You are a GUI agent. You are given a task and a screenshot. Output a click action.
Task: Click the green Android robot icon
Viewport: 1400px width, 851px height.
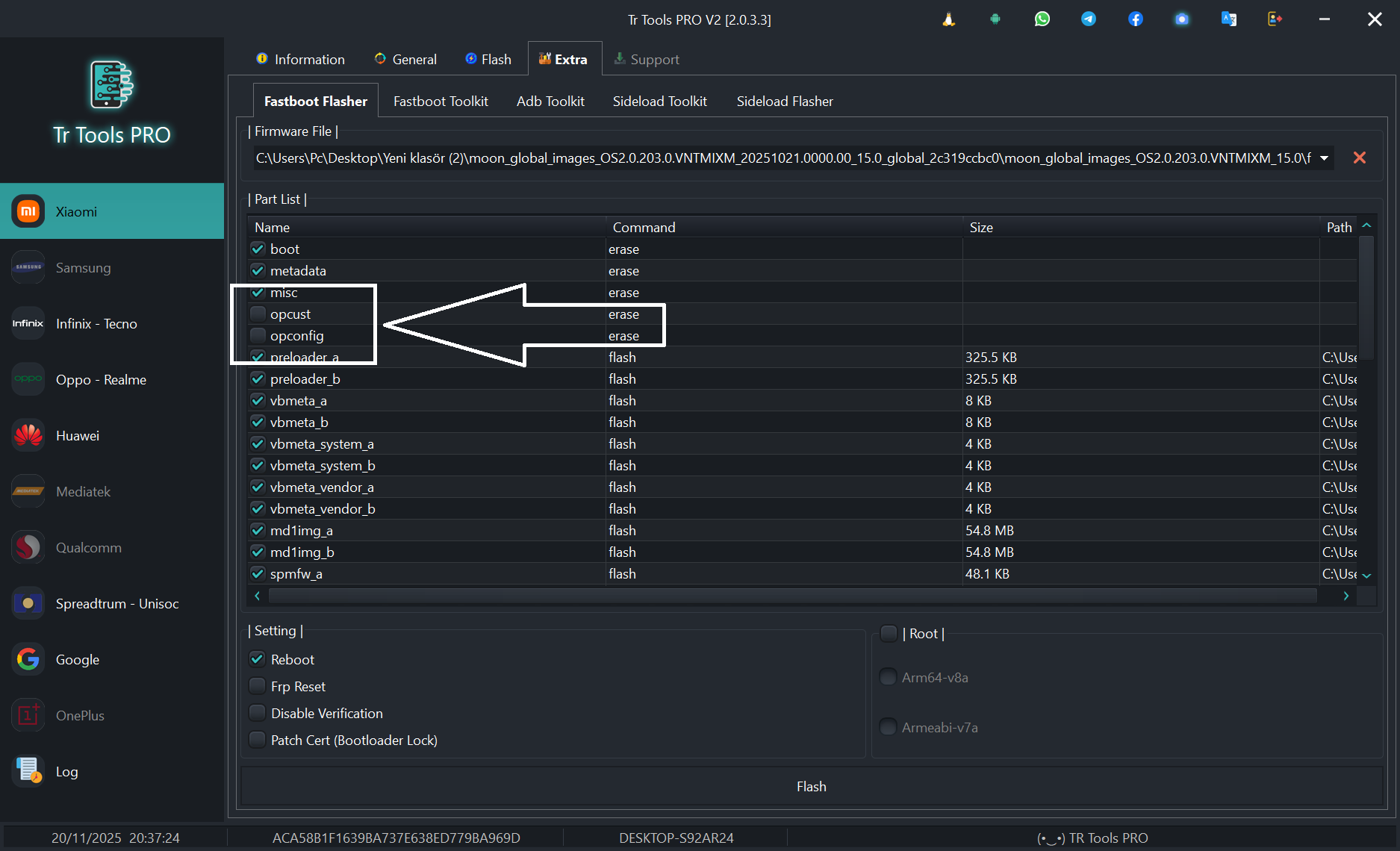tap(995, 19)
